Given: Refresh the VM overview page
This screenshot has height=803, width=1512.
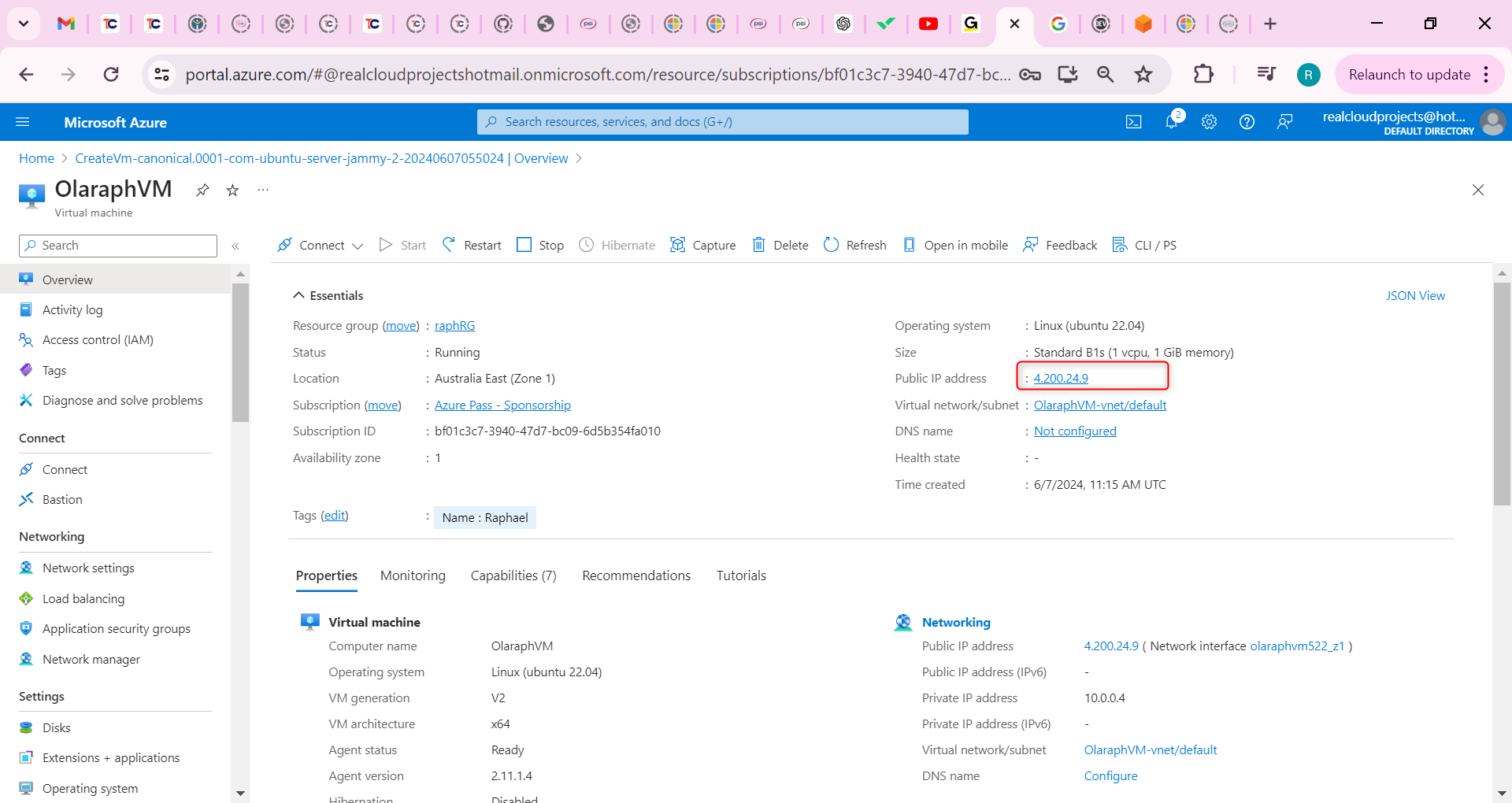Looking at the screenshot, I should 854,245.
